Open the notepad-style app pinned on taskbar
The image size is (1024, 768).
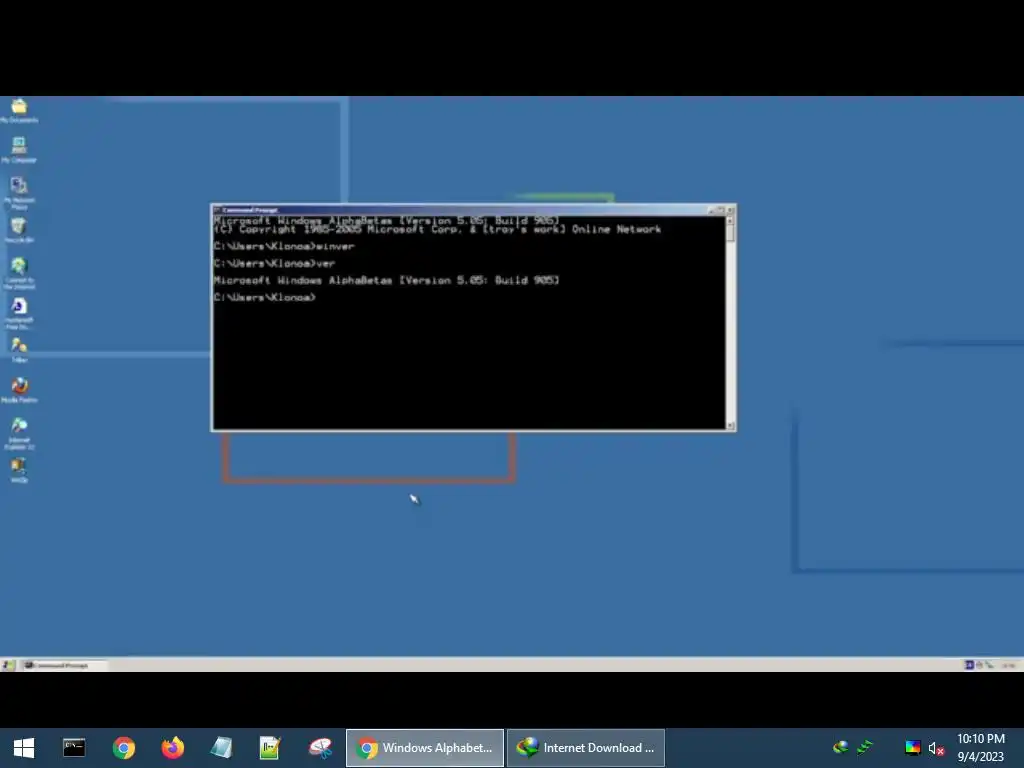coord(221,748)
